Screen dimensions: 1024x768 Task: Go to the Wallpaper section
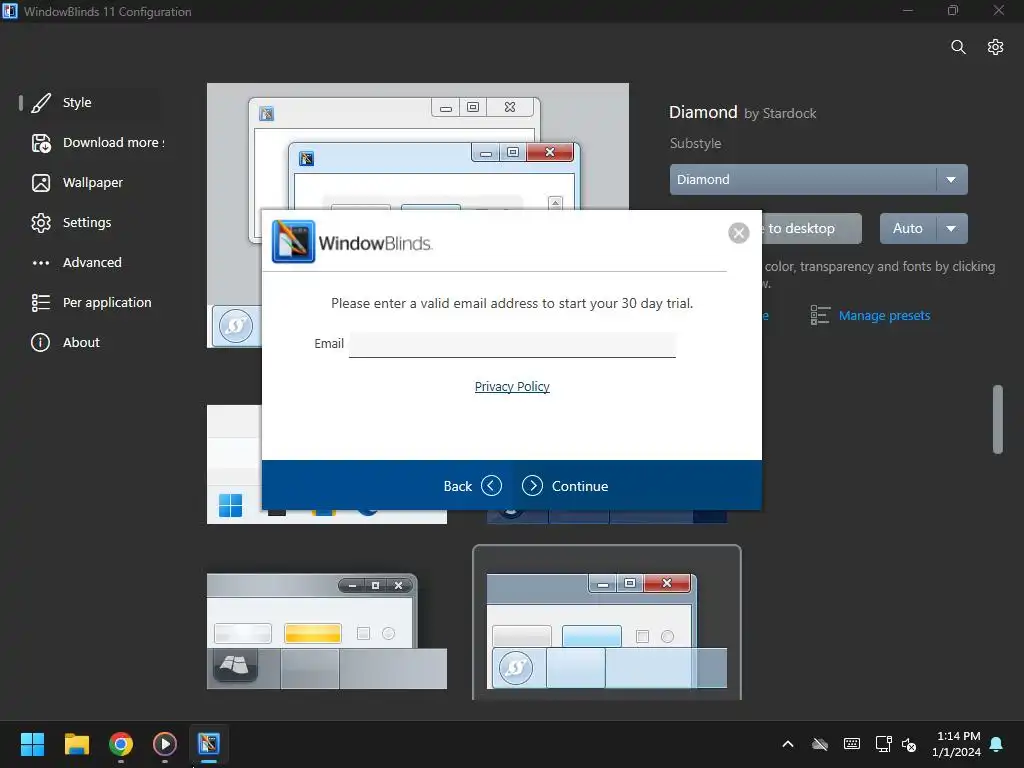click(92, 183)
